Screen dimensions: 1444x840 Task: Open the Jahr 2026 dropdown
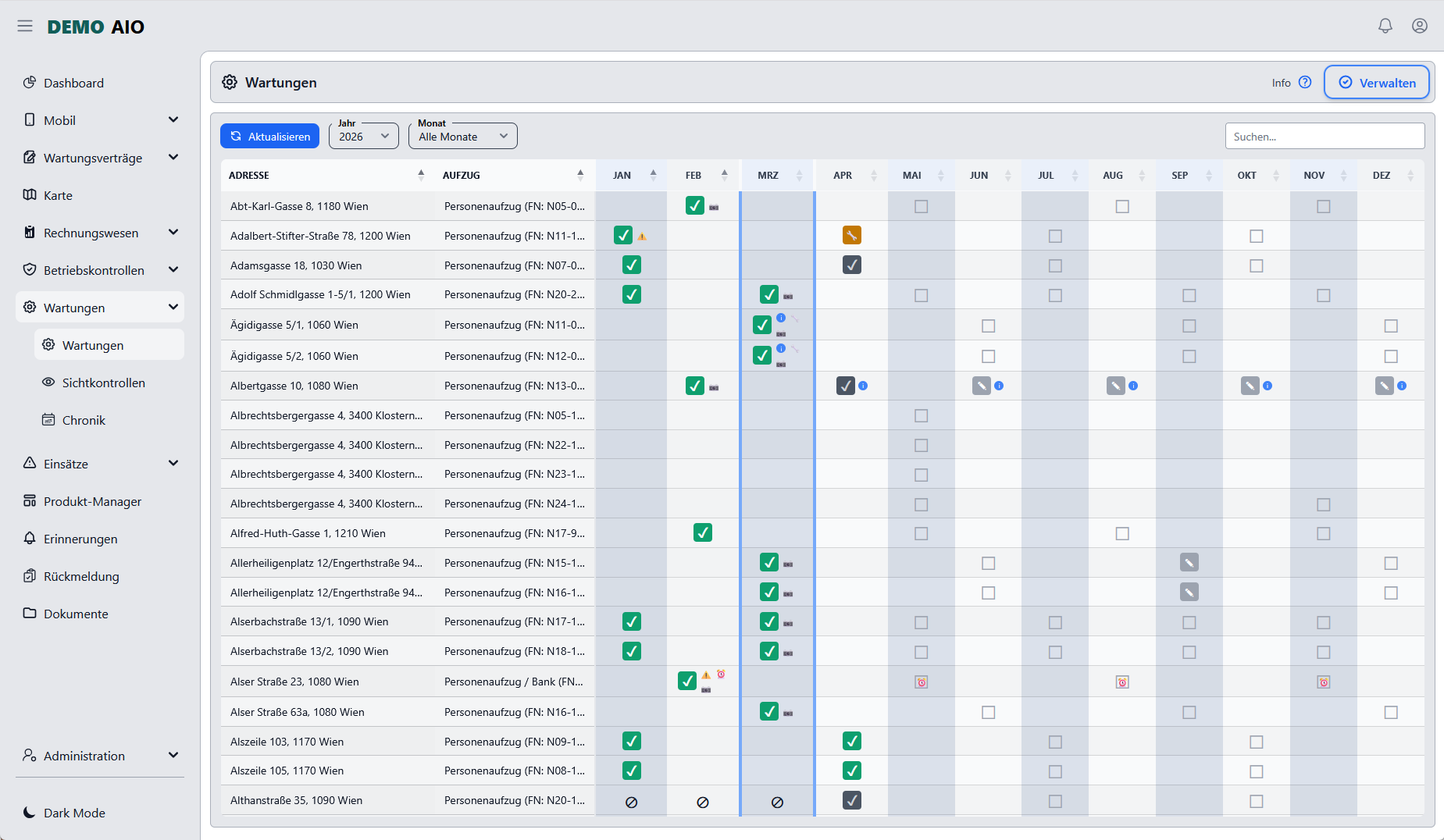pyautogui.click(x=364, y=136)
